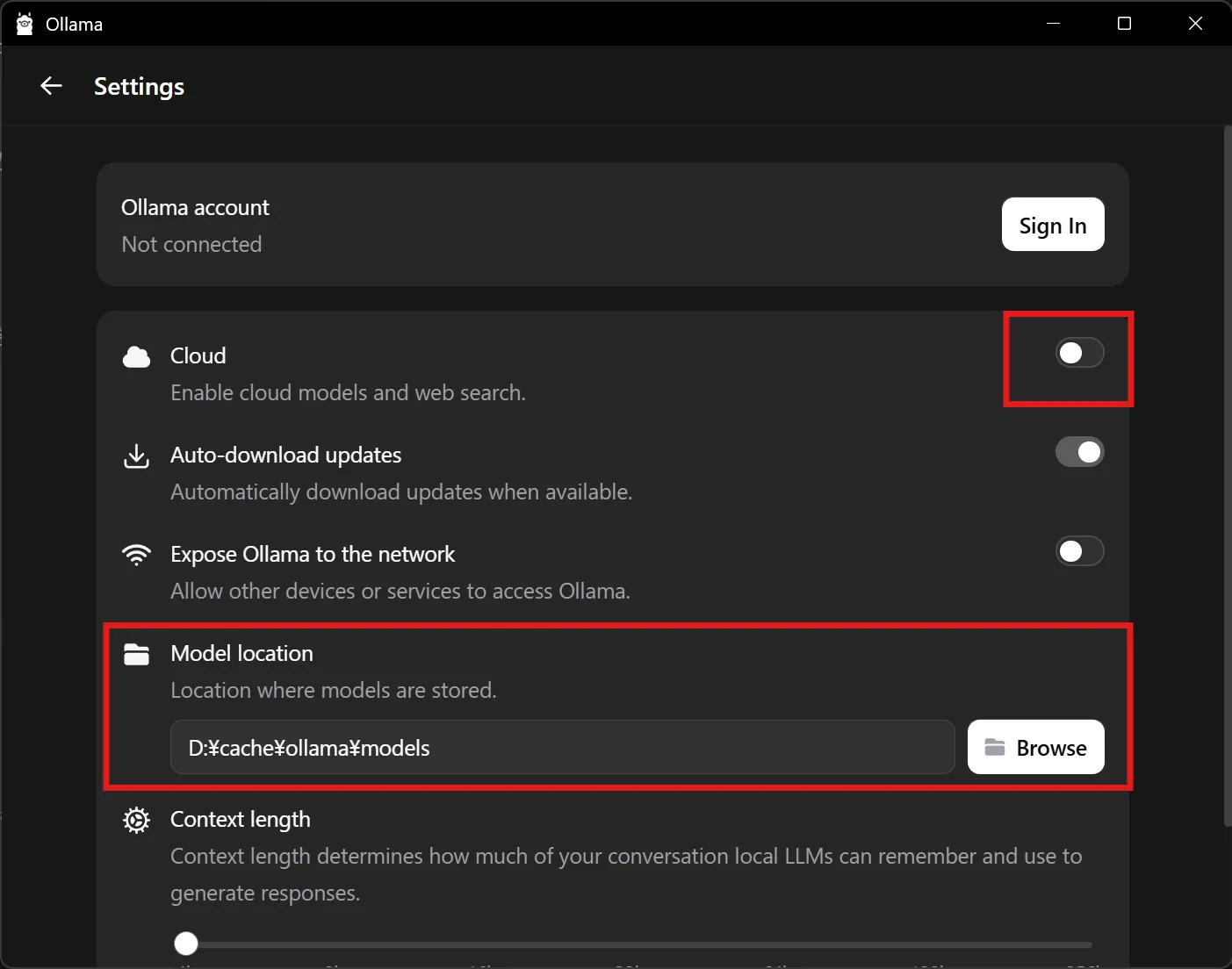
Task: Click the model location path field
Action: click(562, 747)
